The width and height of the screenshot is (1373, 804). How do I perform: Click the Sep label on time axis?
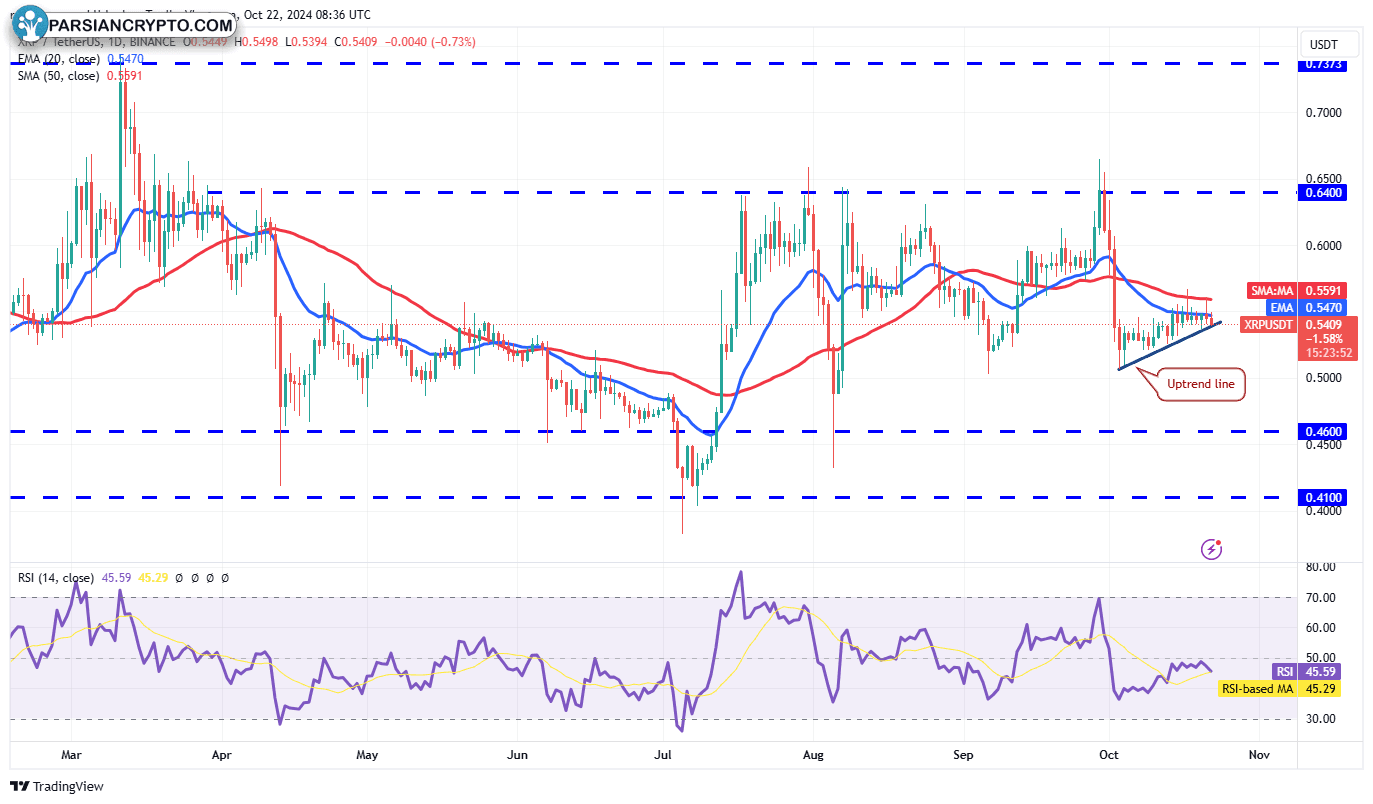point(964,754)
